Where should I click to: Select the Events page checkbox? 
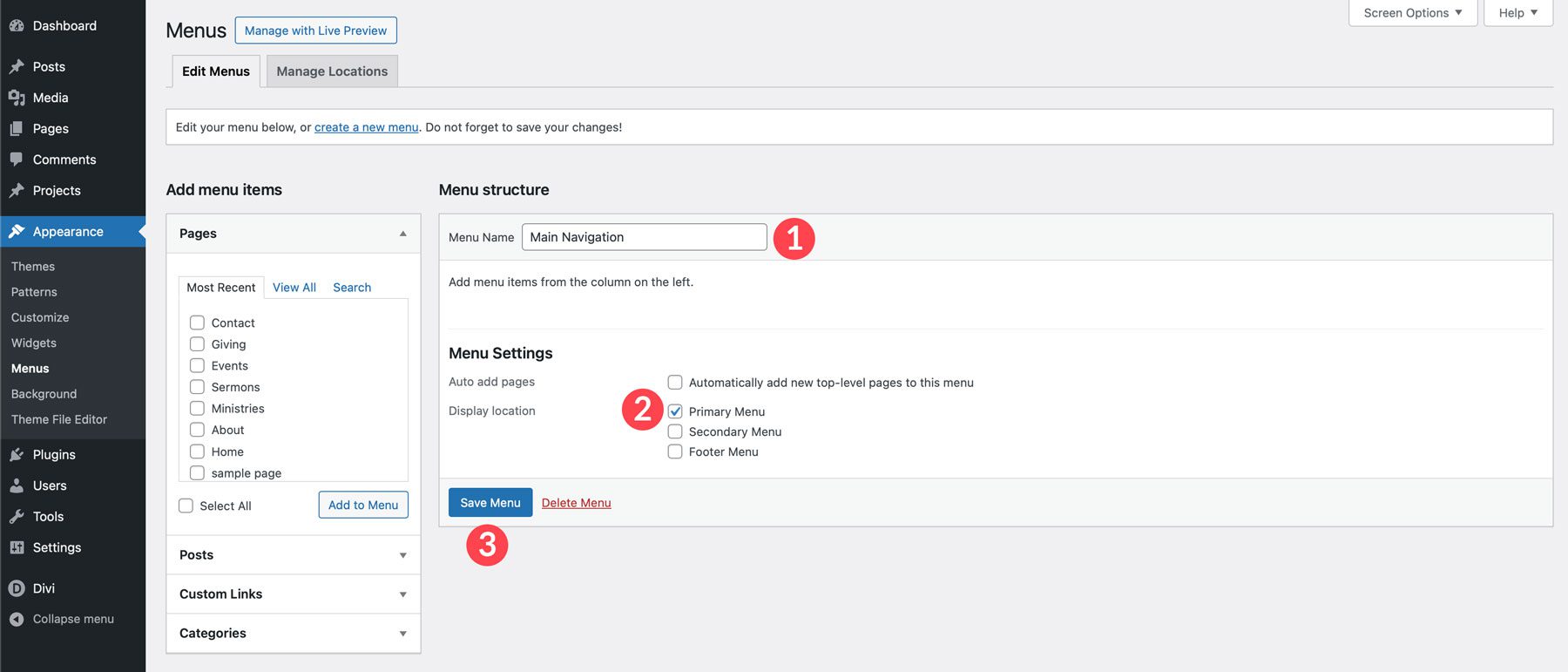coord(197,365)
